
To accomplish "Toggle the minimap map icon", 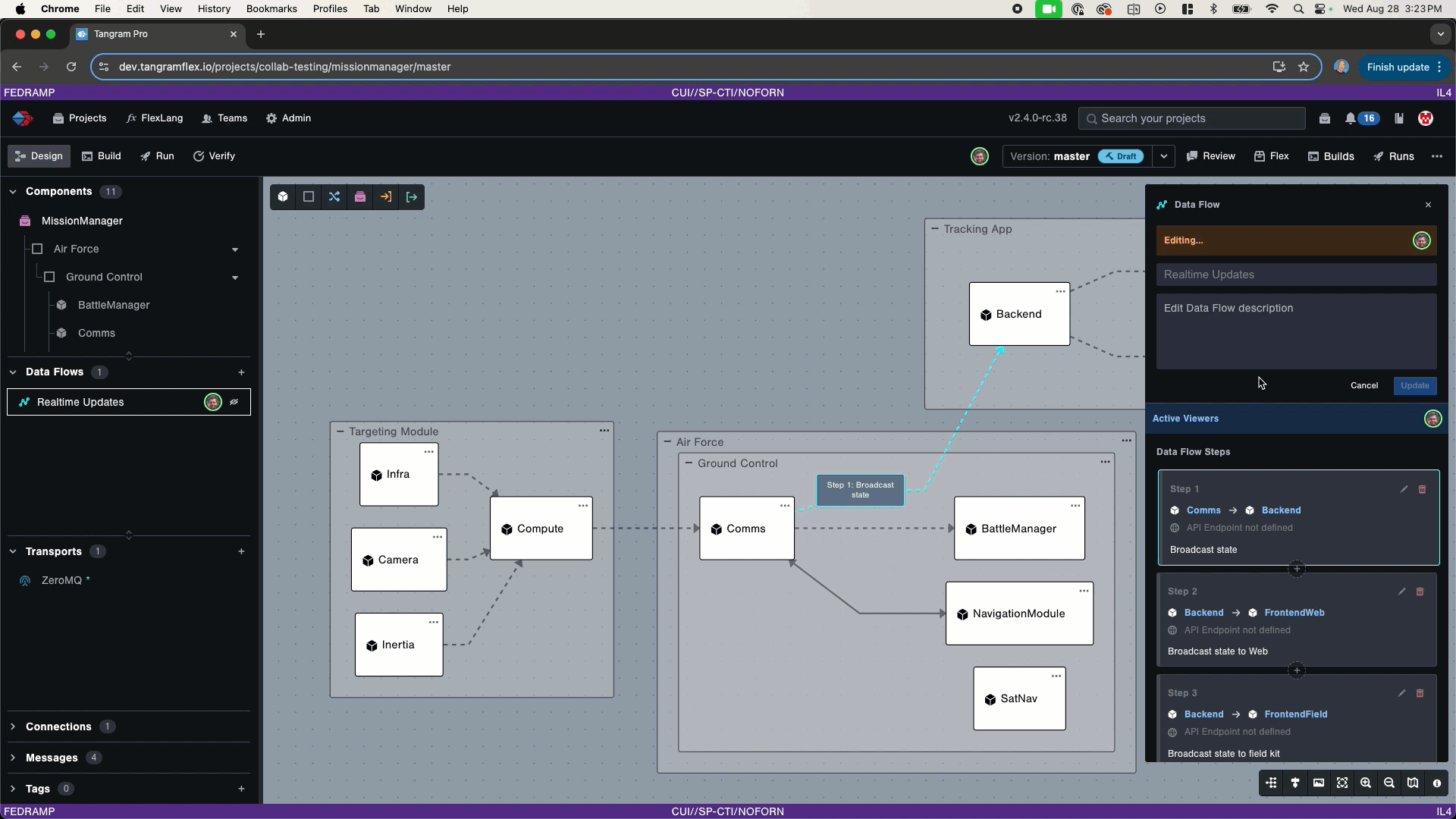I will point(1413,783).
